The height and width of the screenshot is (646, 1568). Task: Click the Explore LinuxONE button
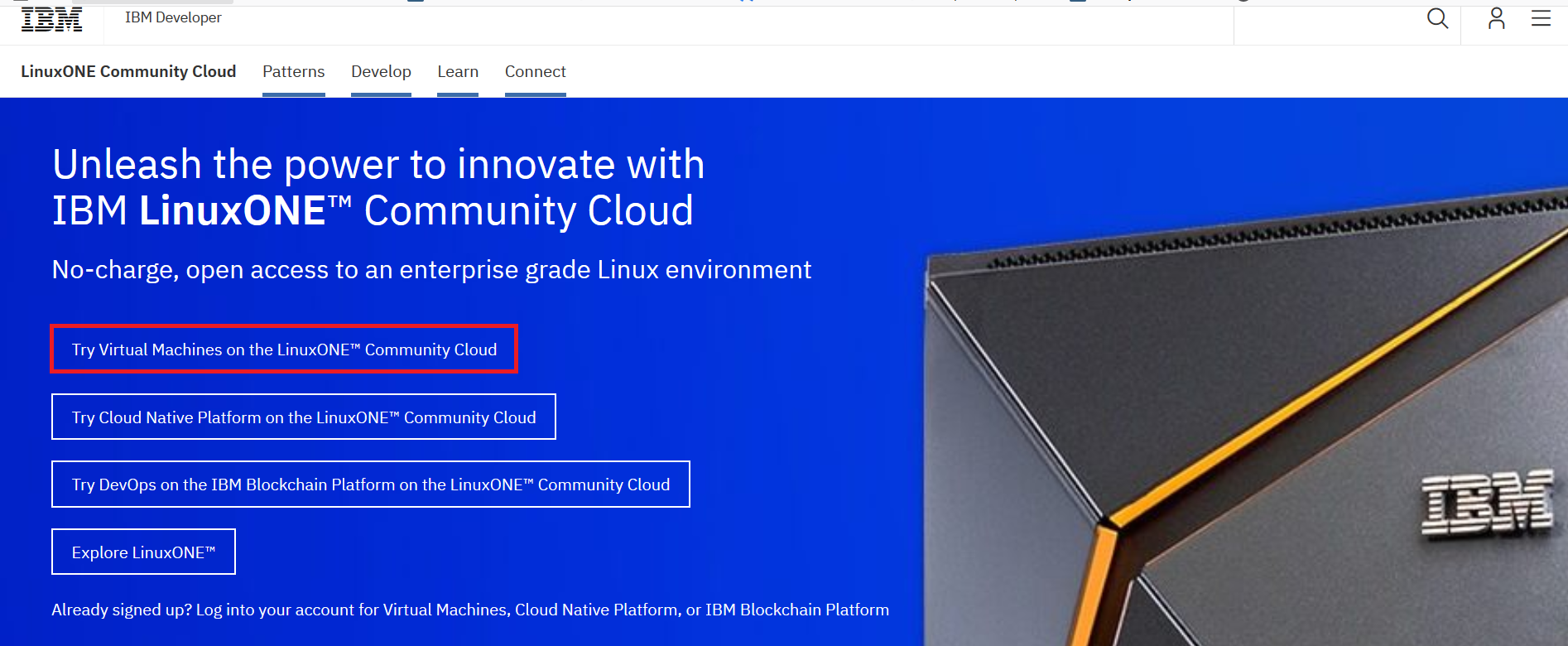(143, 552)
